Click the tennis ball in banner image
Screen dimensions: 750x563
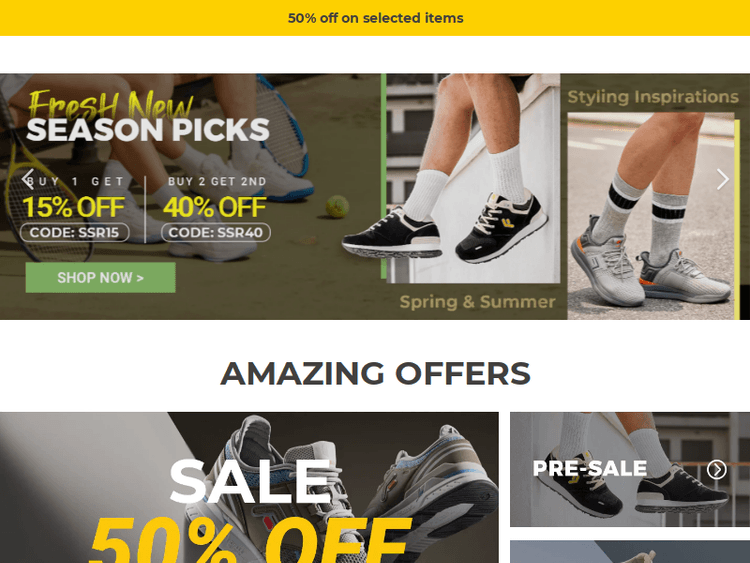click(x=337, y=207)
